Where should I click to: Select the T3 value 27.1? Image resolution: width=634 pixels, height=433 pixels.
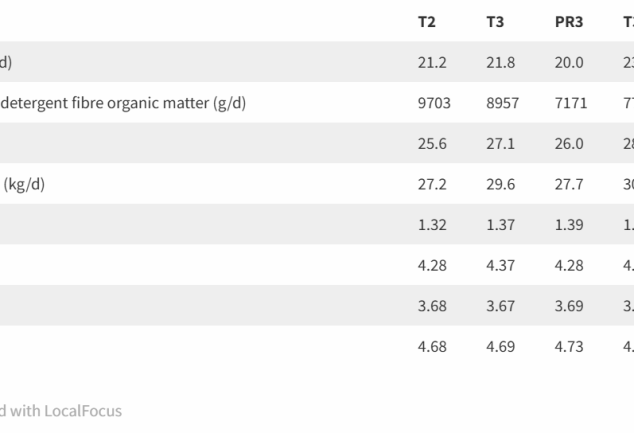tap(501, 144)
